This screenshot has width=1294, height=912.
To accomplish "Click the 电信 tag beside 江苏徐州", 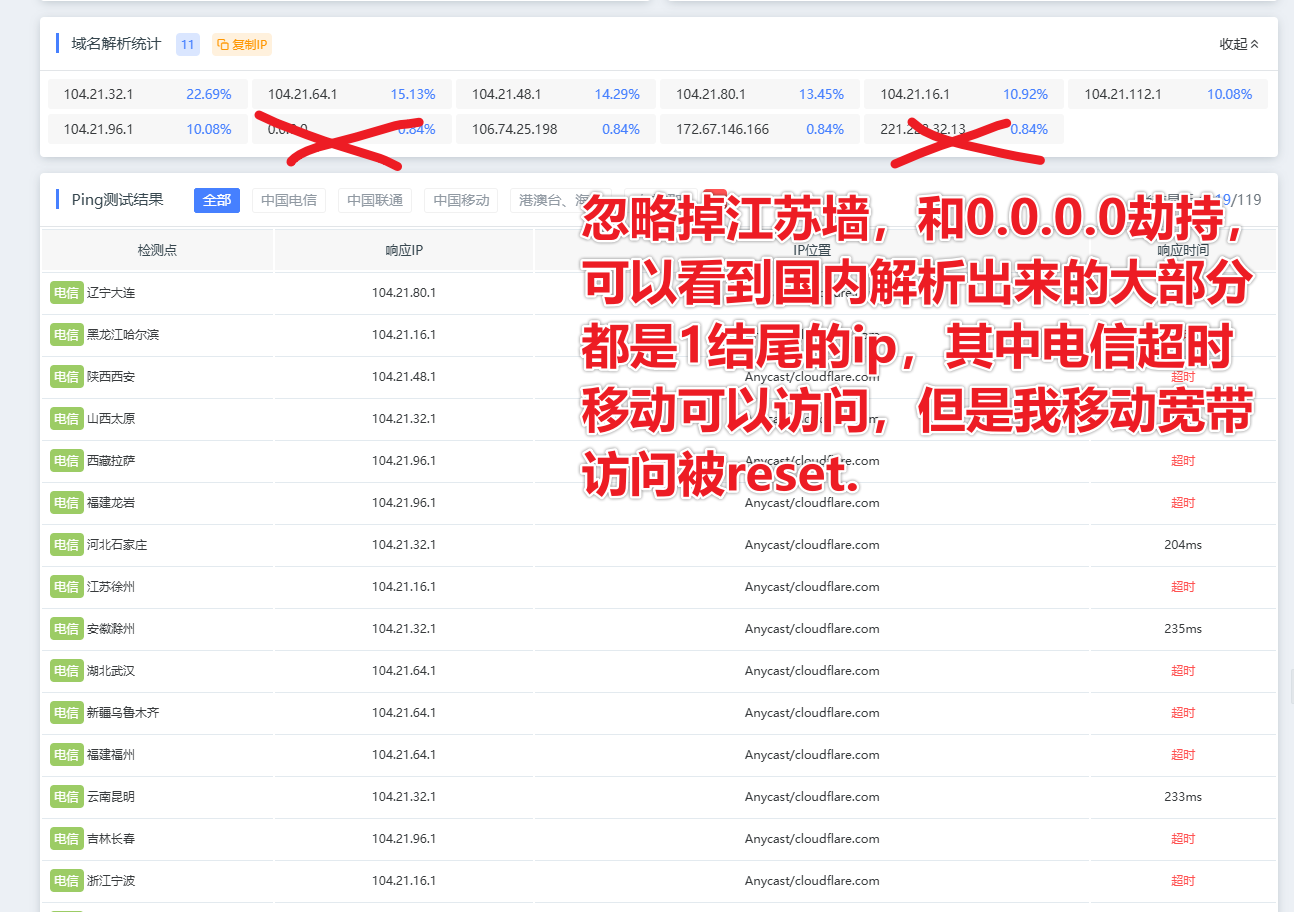I will coord(66,587).
